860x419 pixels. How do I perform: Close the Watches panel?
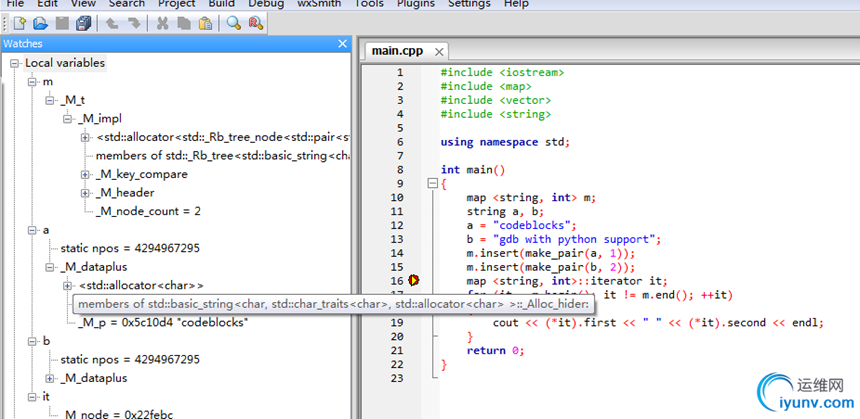pyautogui.click(x=342, y=44)
